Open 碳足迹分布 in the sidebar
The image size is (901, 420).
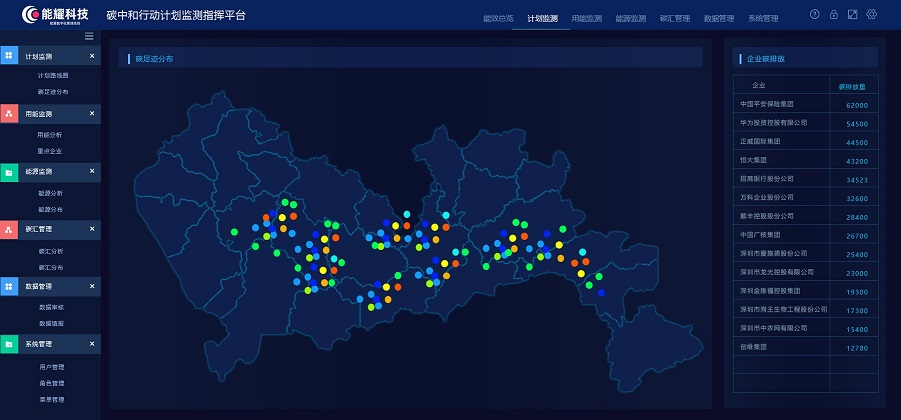[53, 92]
